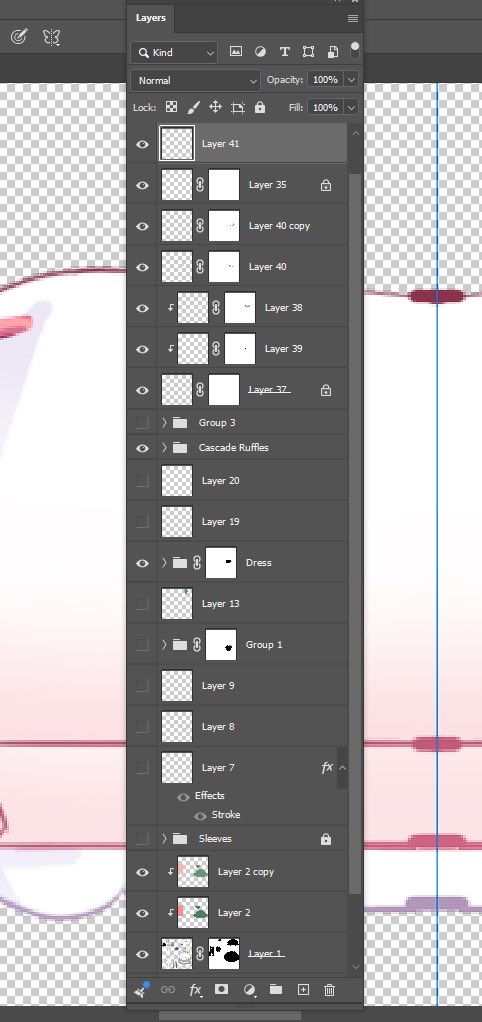Toggle visibility of Layer 40 copy
The width and height of the screenshot is (482, 1022).
[142, 226]
